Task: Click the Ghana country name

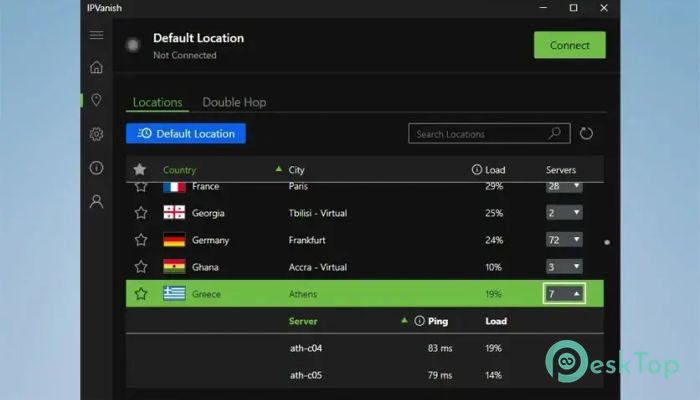Action: 205,267
